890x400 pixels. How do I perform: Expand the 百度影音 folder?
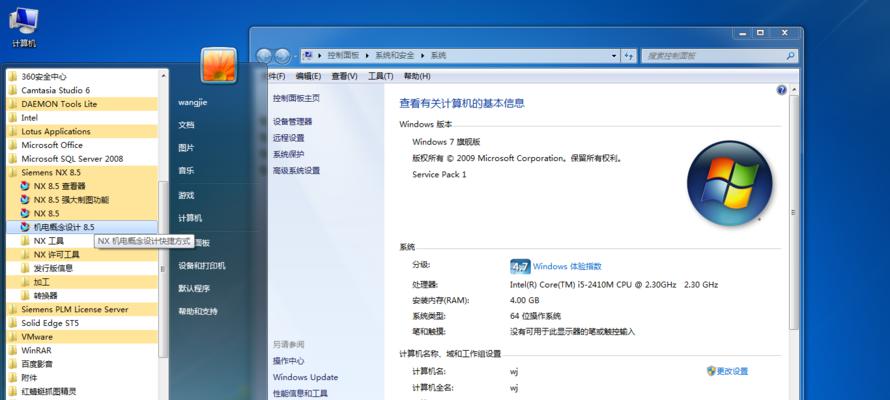(x=82, y=364)
